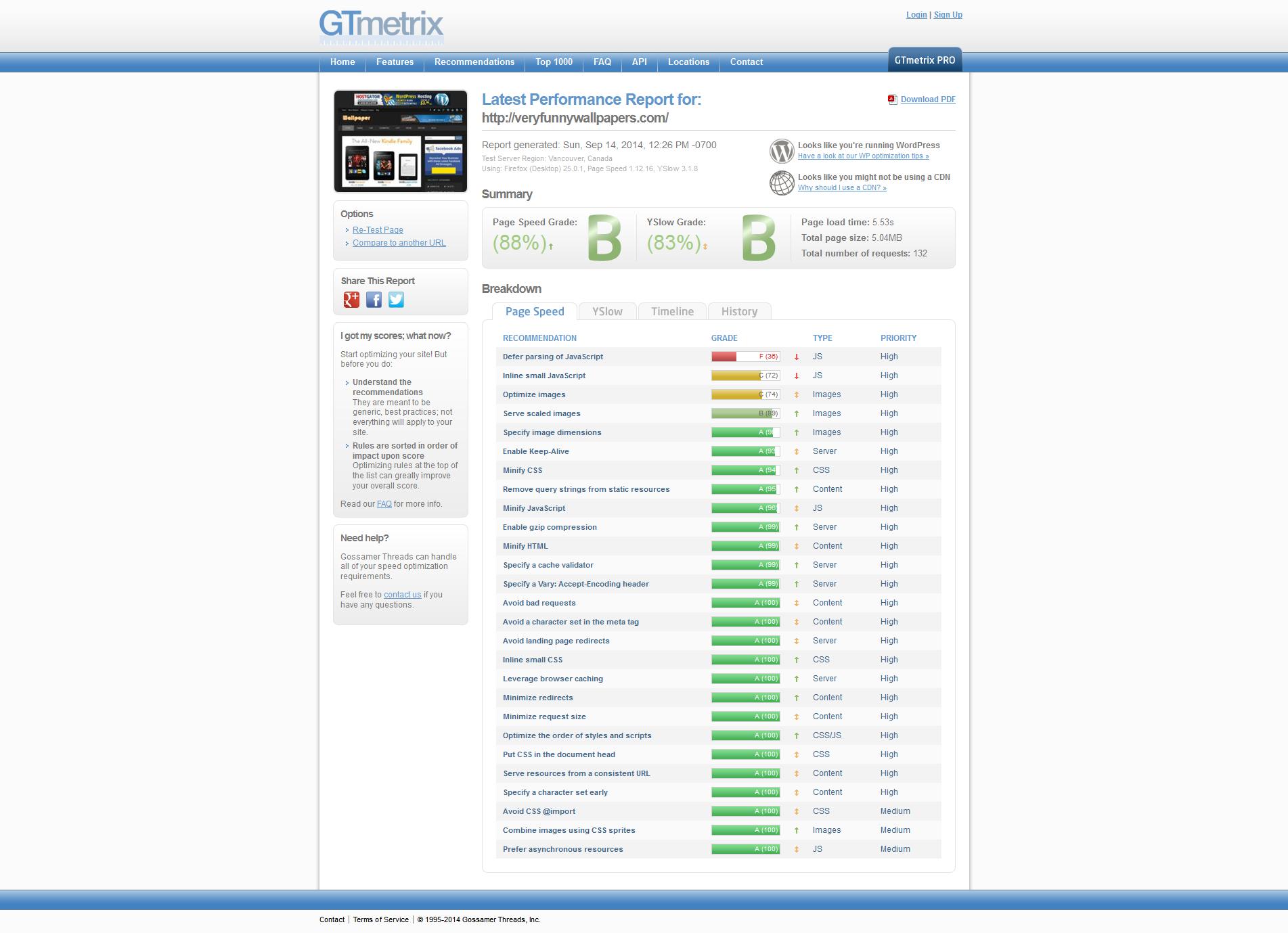Expand the Defer parsing of JavaScript recommendation
This screenshot has width=1288, height=933.
click(552, 357)
